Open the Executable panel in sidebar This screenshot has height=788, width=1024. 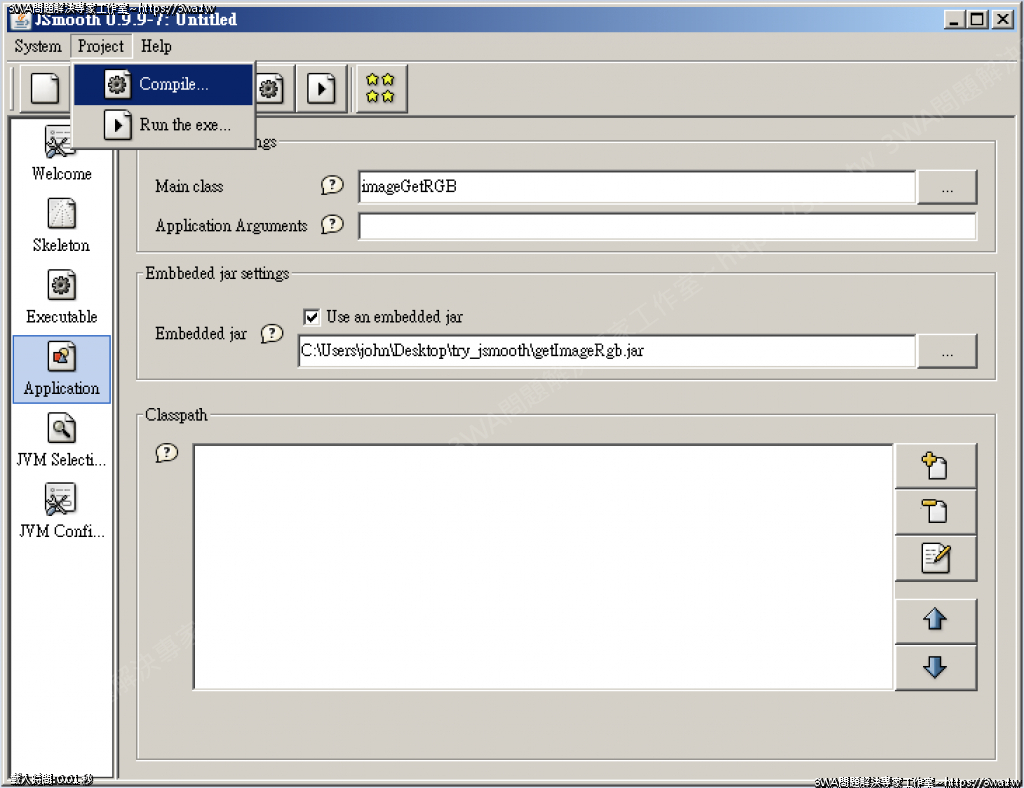pyautogui.click(x=61, y=296)
